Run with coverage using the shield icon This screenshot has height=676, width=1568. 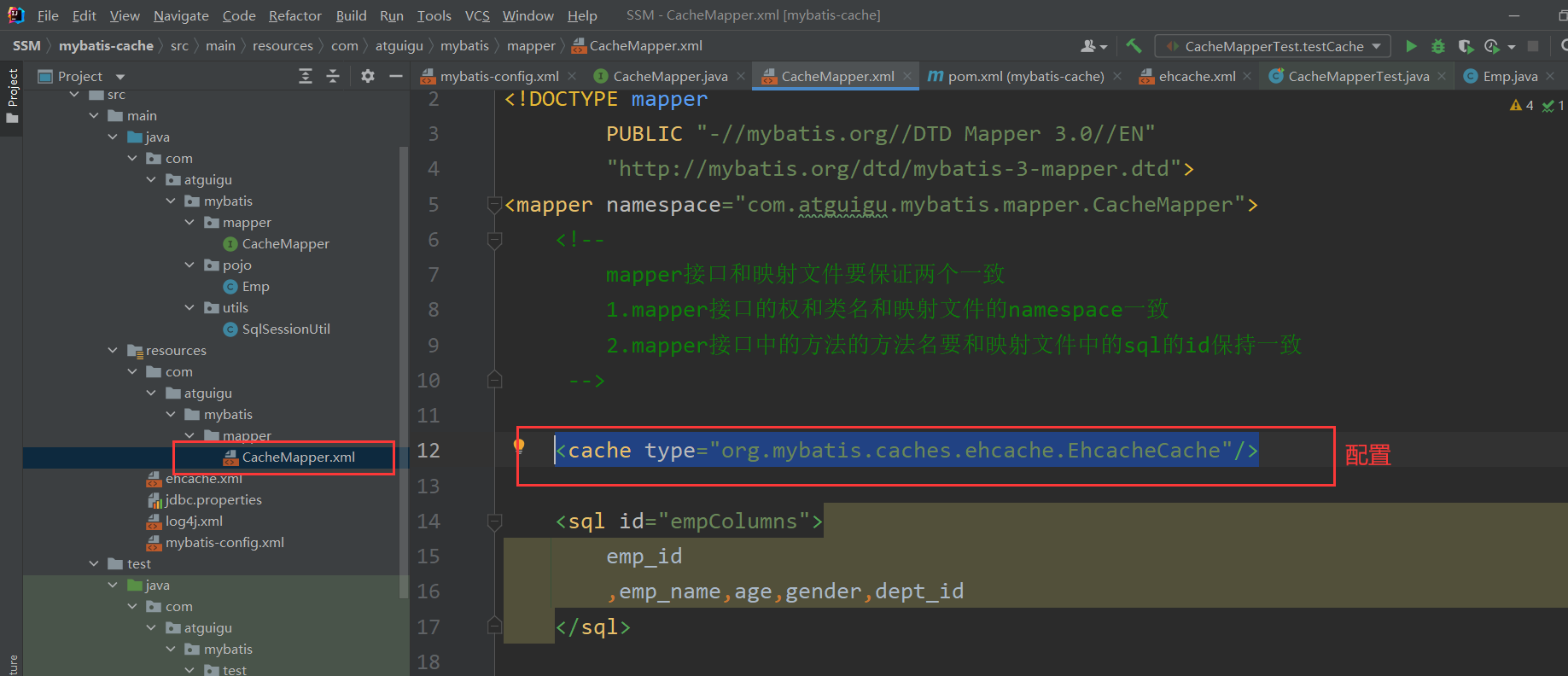1465,46
